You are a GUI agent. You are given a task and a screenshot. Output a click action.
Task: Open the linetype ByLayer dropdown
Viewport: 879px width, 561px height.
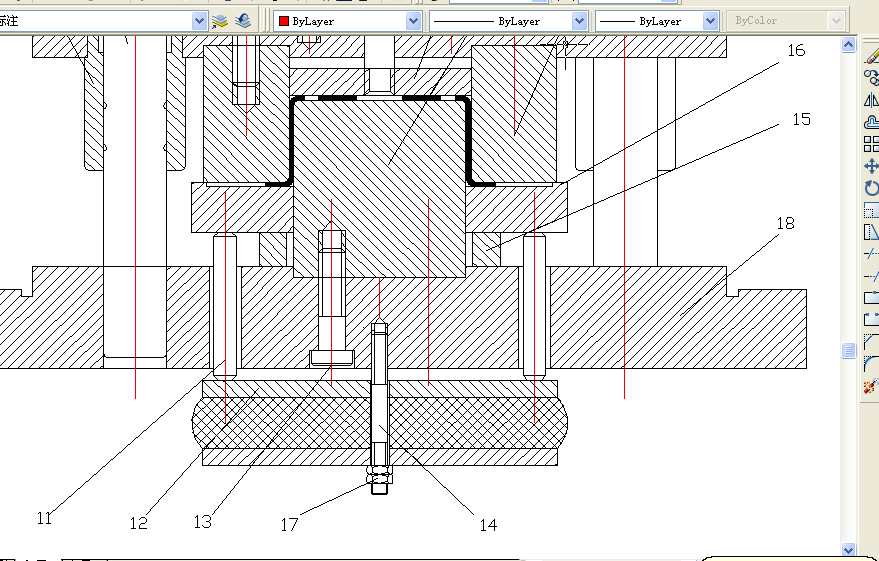pyautogui.click(x=579, y=21)
